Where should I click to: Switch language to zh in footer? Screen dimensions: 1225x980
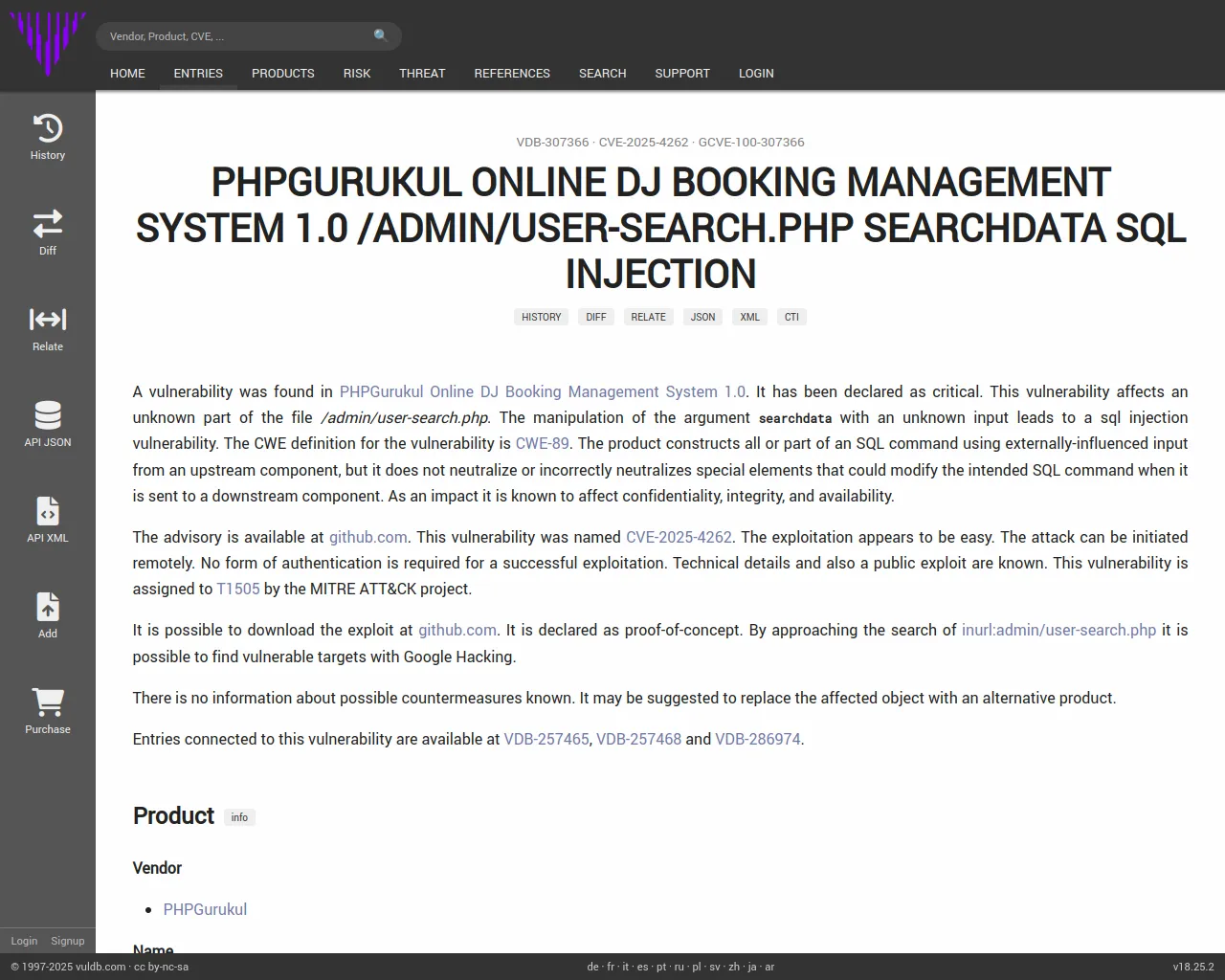(x=734, y=967)
